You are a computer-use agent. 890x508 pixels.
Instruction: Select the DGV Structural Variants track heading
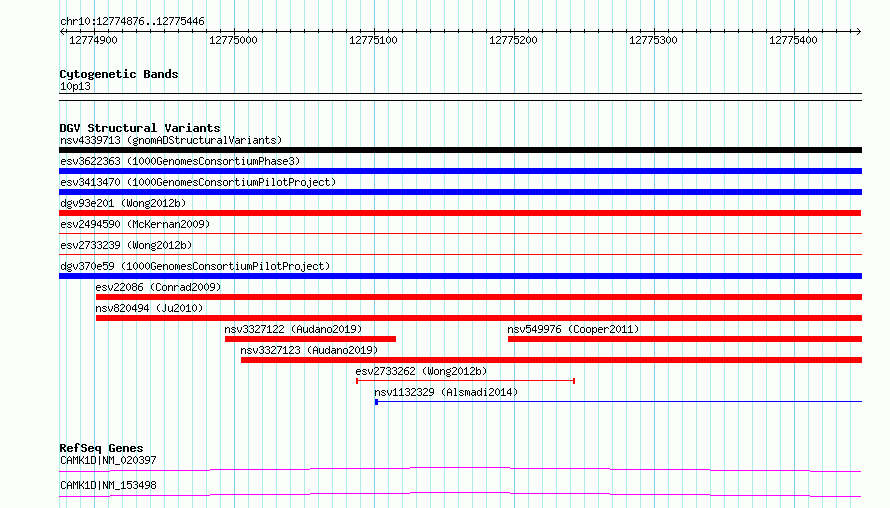pos(140,128)
